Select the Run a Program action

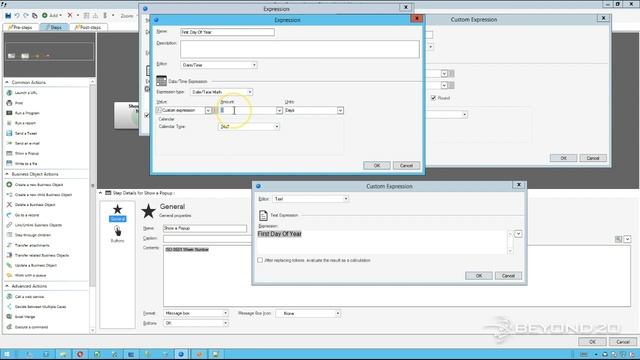[27, 113]
